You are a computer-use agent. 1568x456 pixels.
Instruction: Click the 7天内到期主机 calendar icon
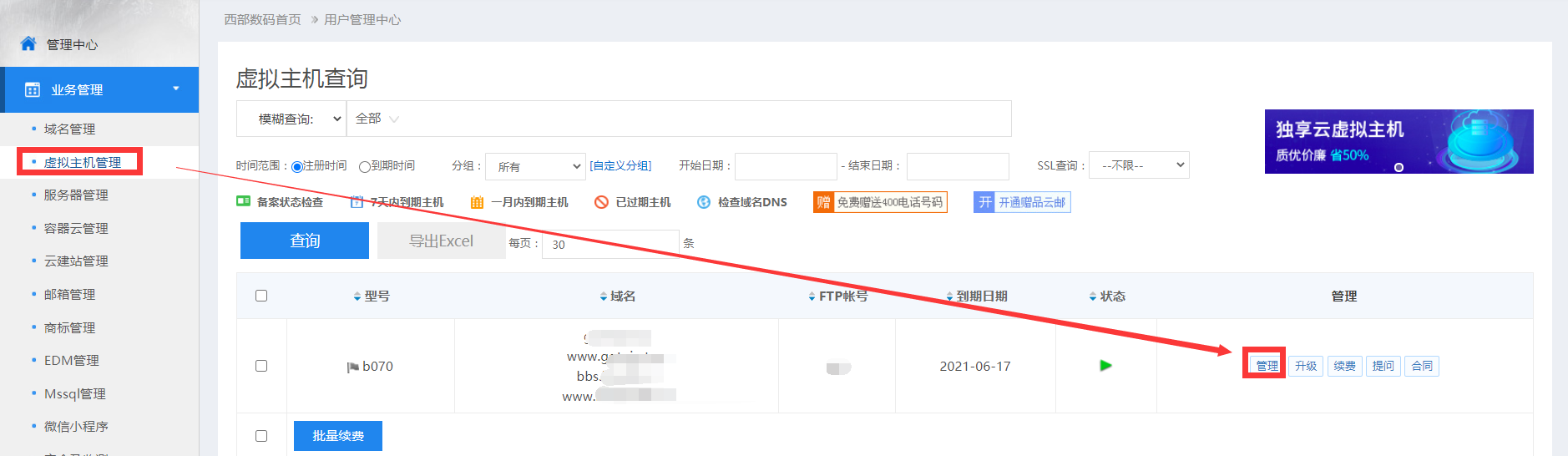[357, 202]
